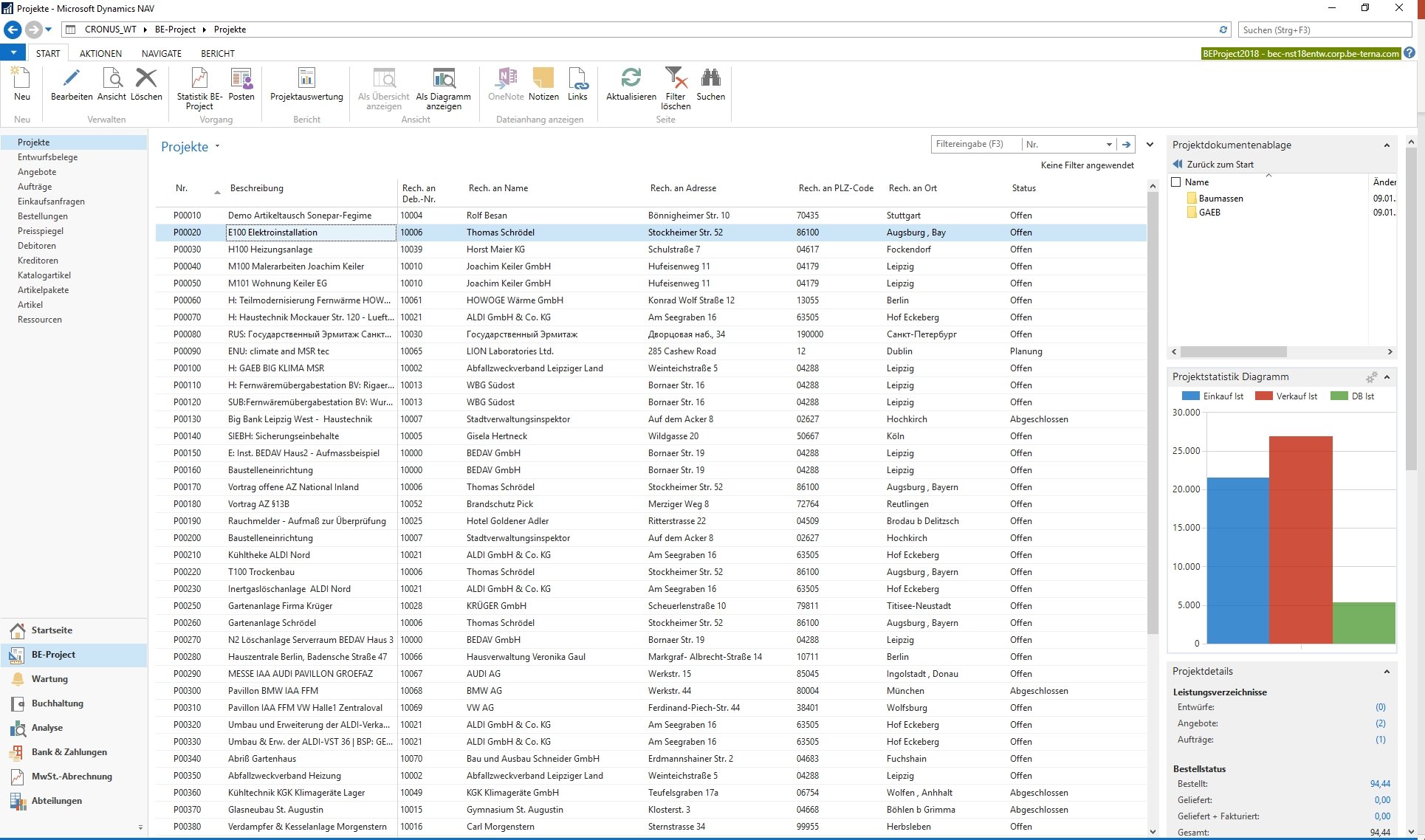Open the Projekte title dropdown
Screen dimensions: 1425x840
pos(218,147)
